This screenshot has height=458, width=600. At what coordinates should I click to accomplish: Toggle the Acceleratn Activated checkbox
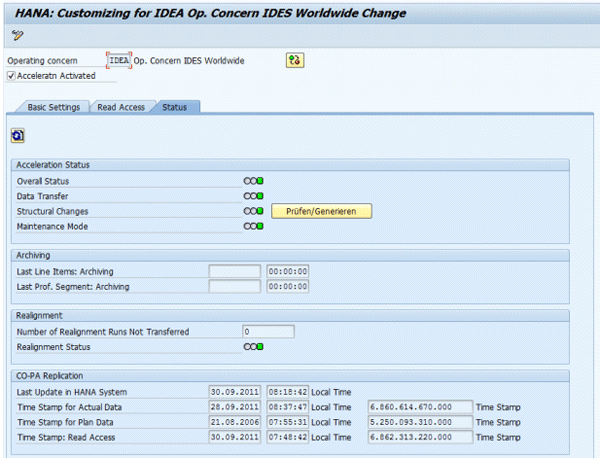point(12,76)
